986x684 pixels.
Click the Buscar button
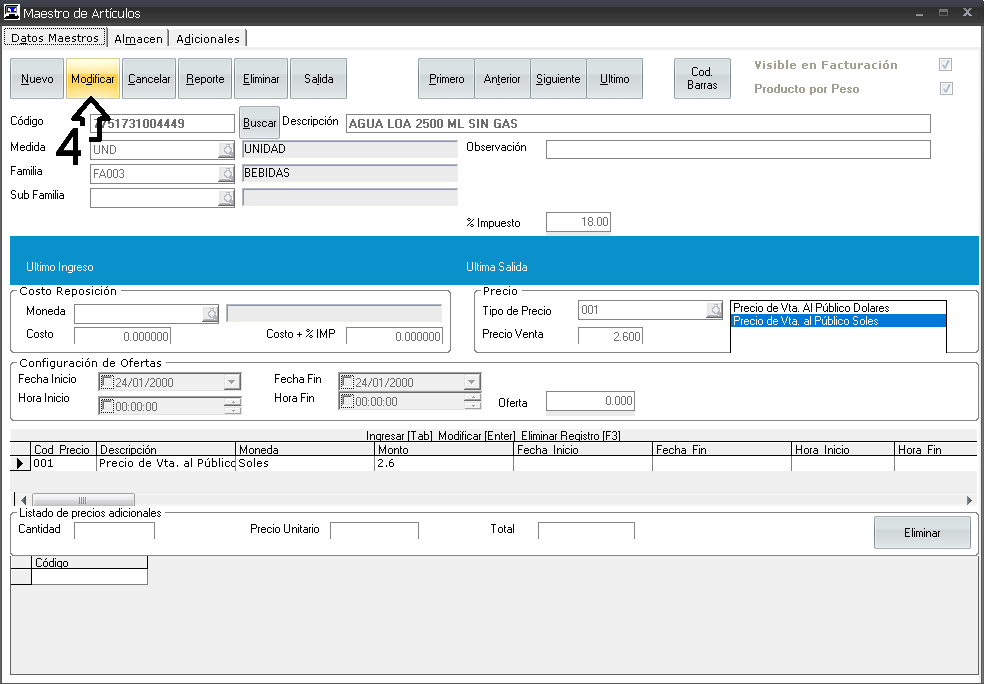pos(259,123)
